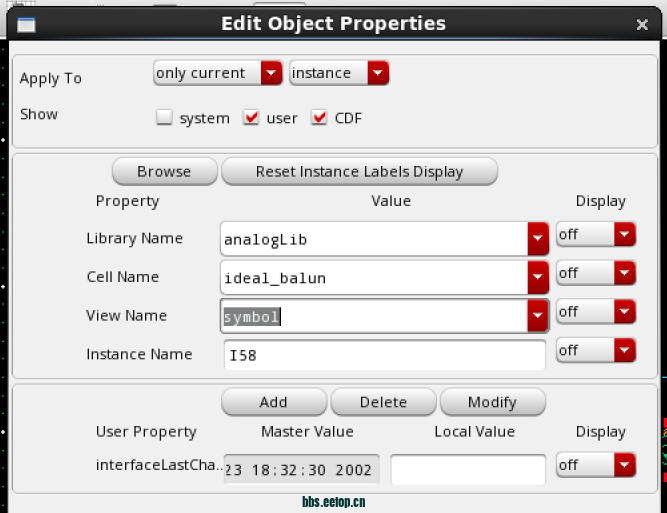Open the 'only current' Apply To dropdown
This screenshot has height=513, width=667.
point(218,73)
